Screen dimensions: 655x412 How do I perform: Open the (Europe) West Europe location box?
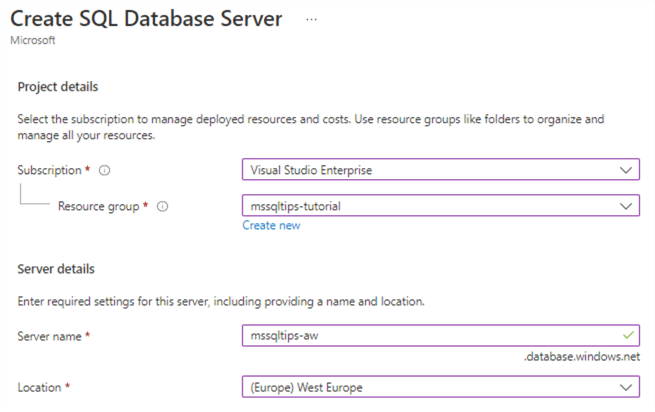tap(430, 387)
